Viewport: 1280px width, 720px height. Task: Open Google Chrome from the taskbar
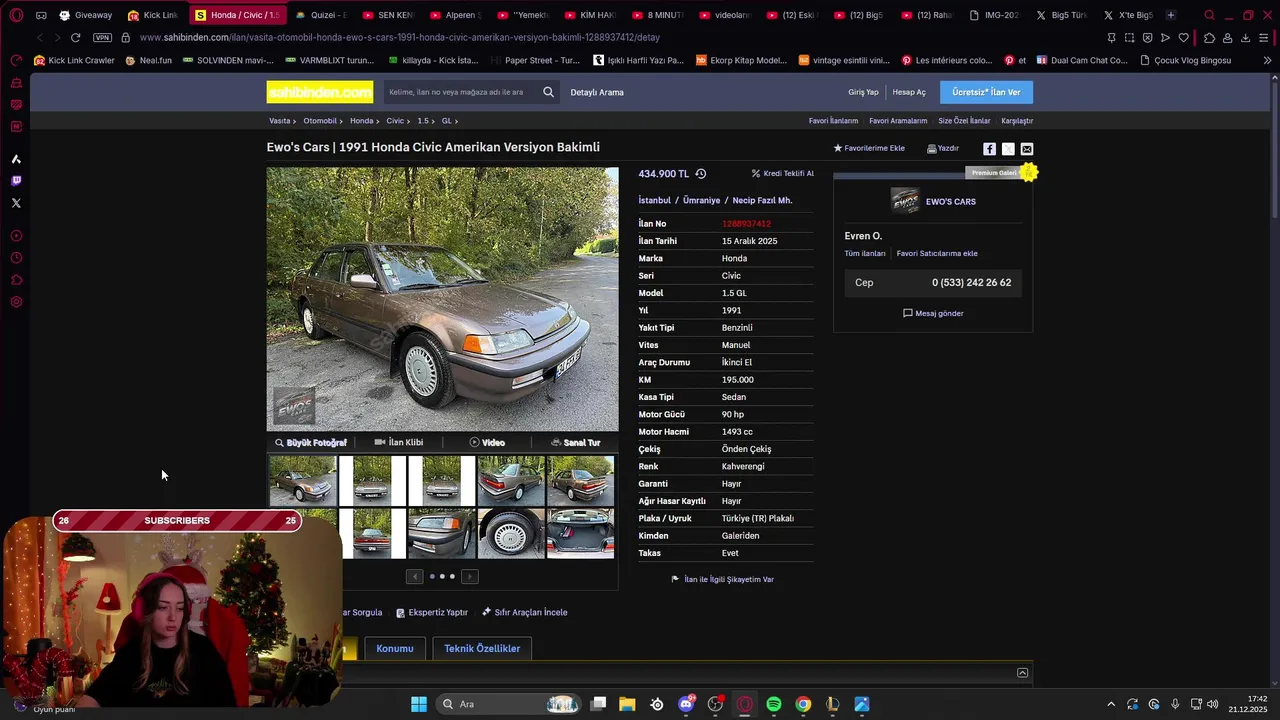click(x=803, y=704)
